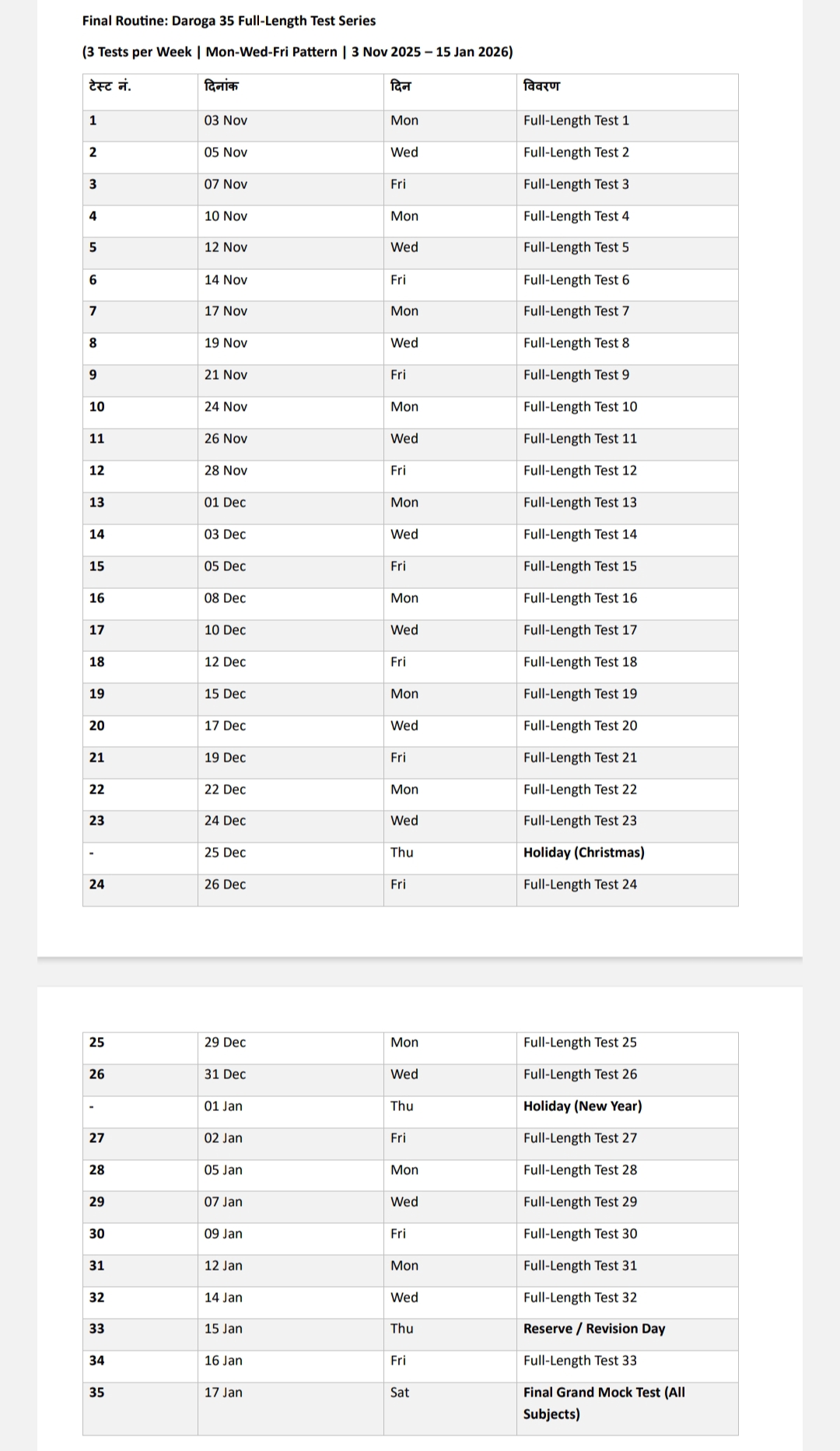The width and height of the screenshot is (840, 1451).
Task: Select the 'Holiday (Christmas)' cell
Action: tap(583, 853)
